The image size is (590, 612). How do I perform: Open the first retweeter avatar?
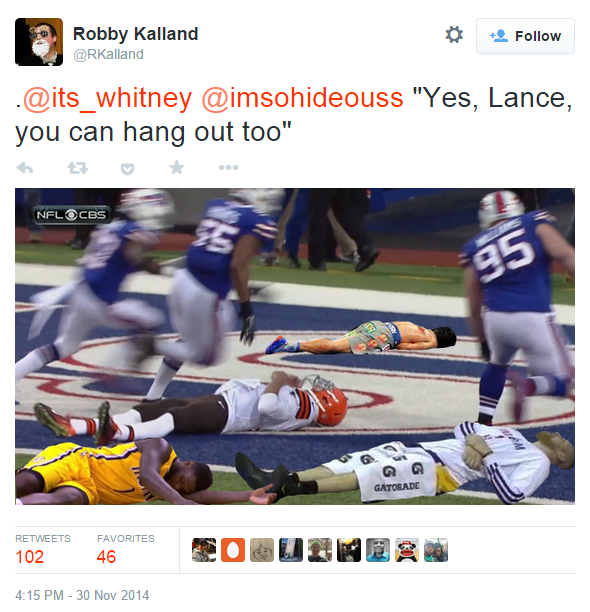204,550
